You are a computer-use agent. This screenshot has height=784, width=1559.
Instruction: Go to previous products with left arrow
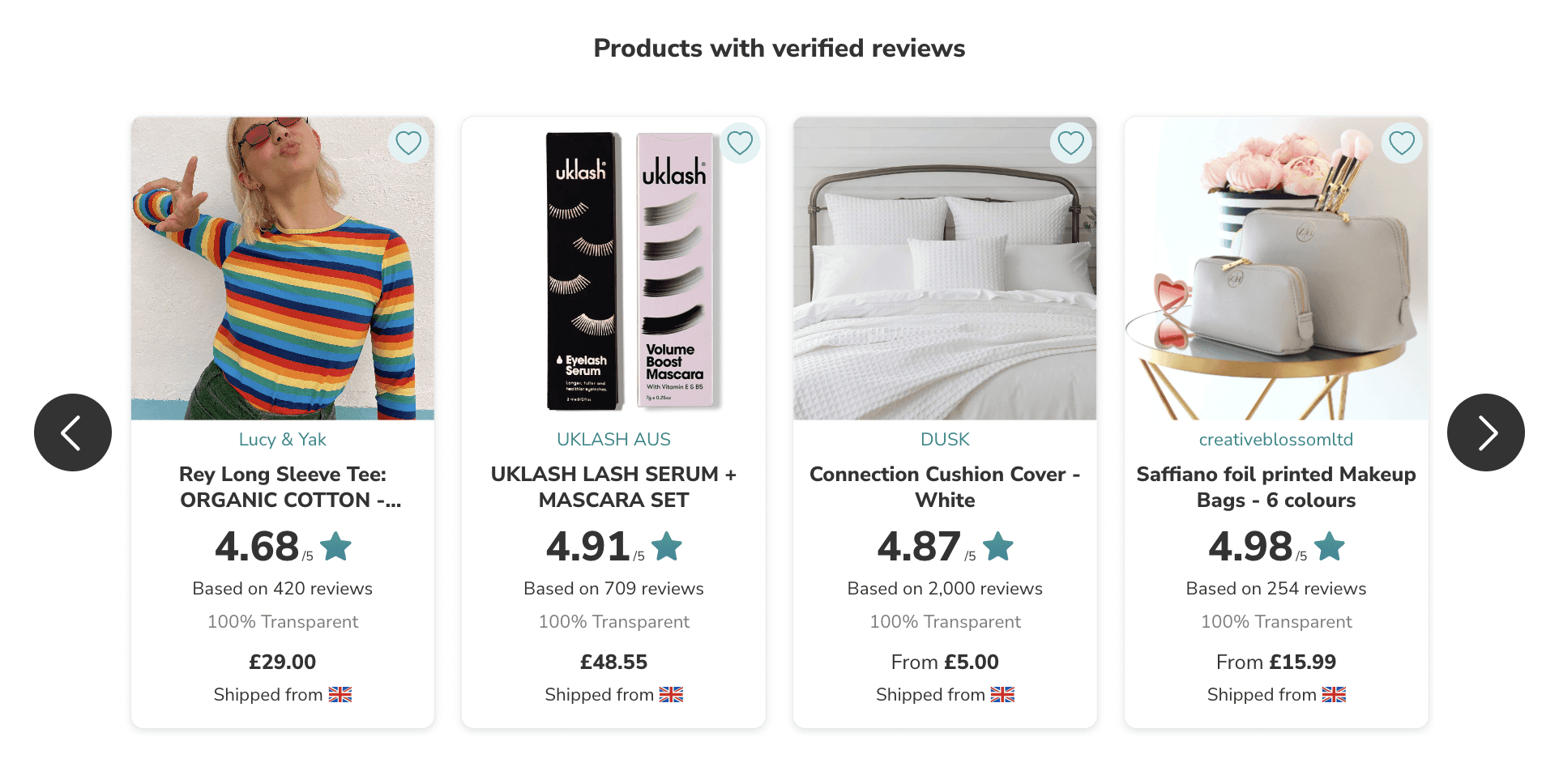[x=73, y=432]
